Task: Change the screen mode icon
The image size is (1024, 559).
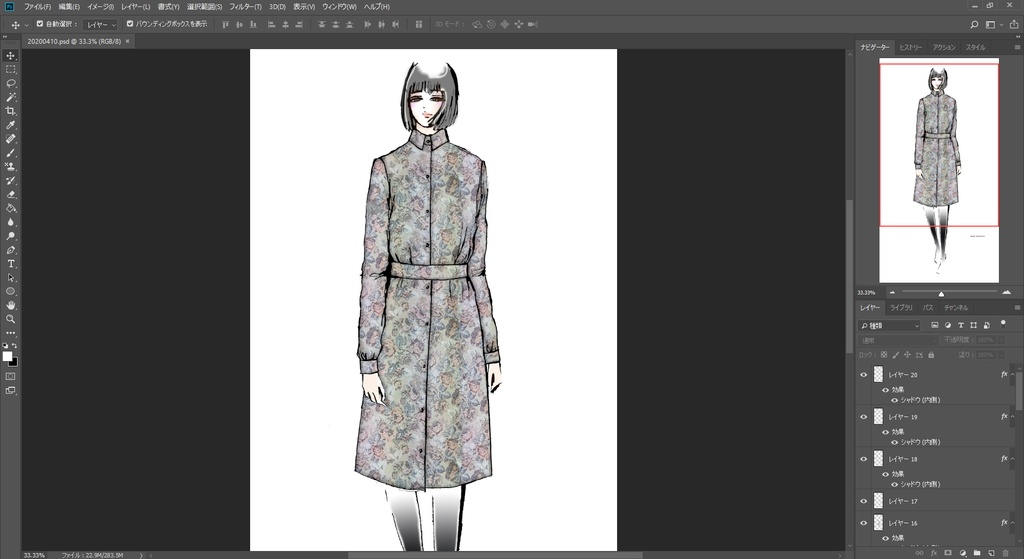Action: click(x=10, y=391)
